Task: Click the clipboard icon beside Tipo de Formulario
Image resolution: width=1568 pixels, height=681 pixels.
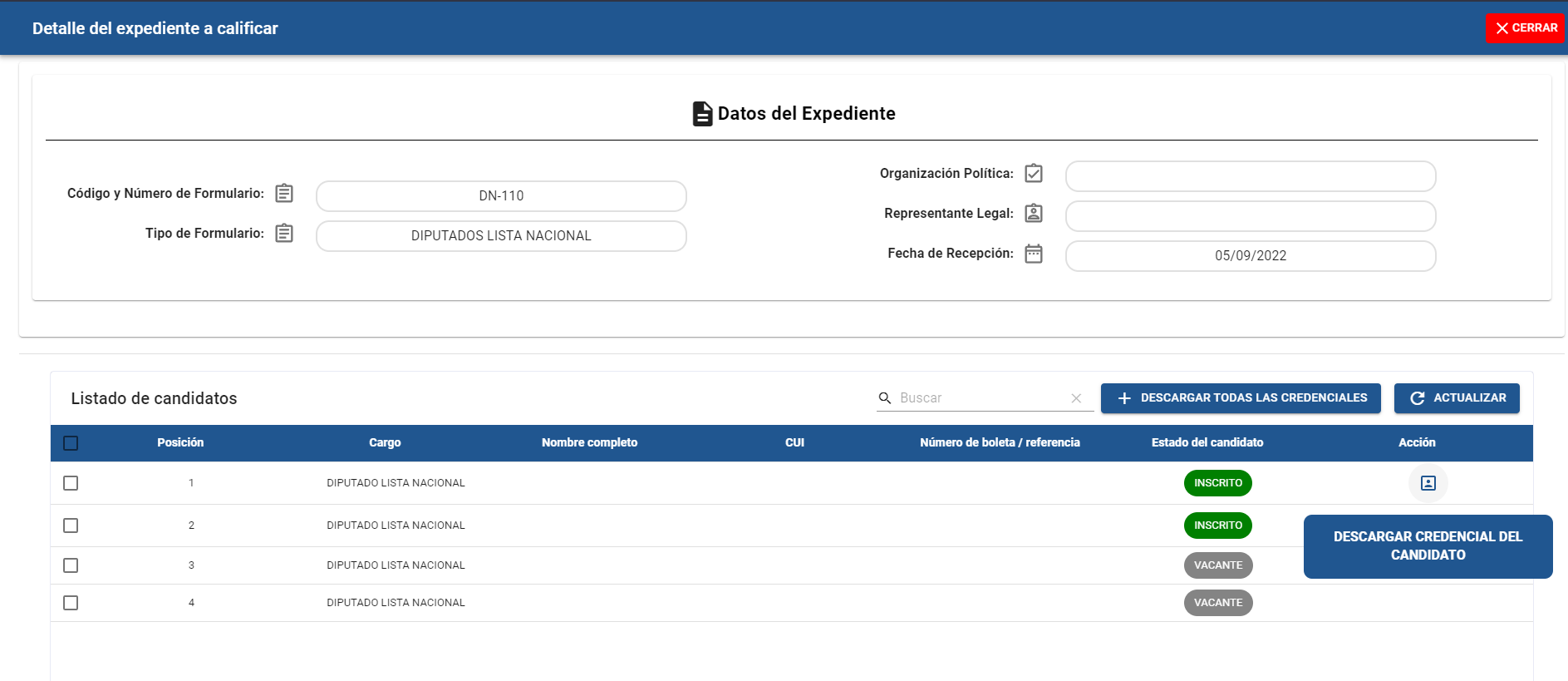Action: tap(284, 234)
